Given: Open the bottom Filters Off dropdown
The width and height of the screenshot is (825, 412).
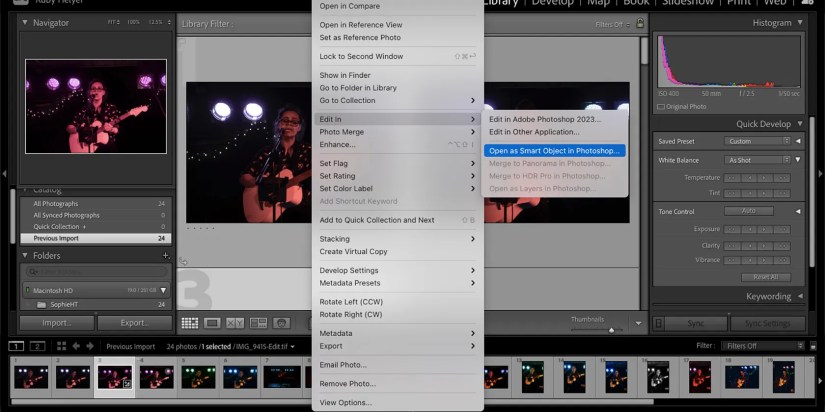Looking at the screenshot, I should coord(763,346).
